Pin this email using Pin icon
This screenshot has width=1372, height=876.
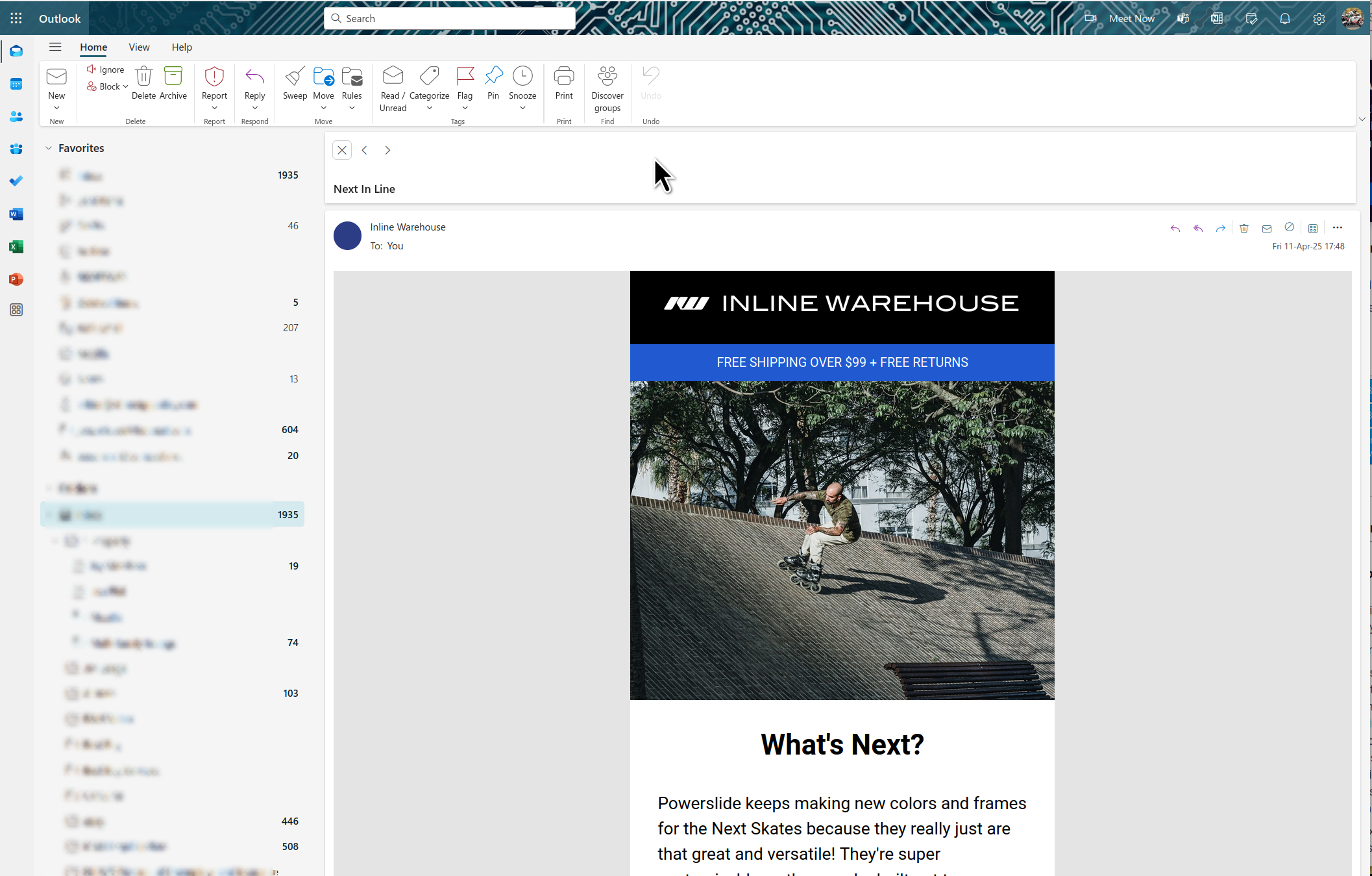pos(493,77)
